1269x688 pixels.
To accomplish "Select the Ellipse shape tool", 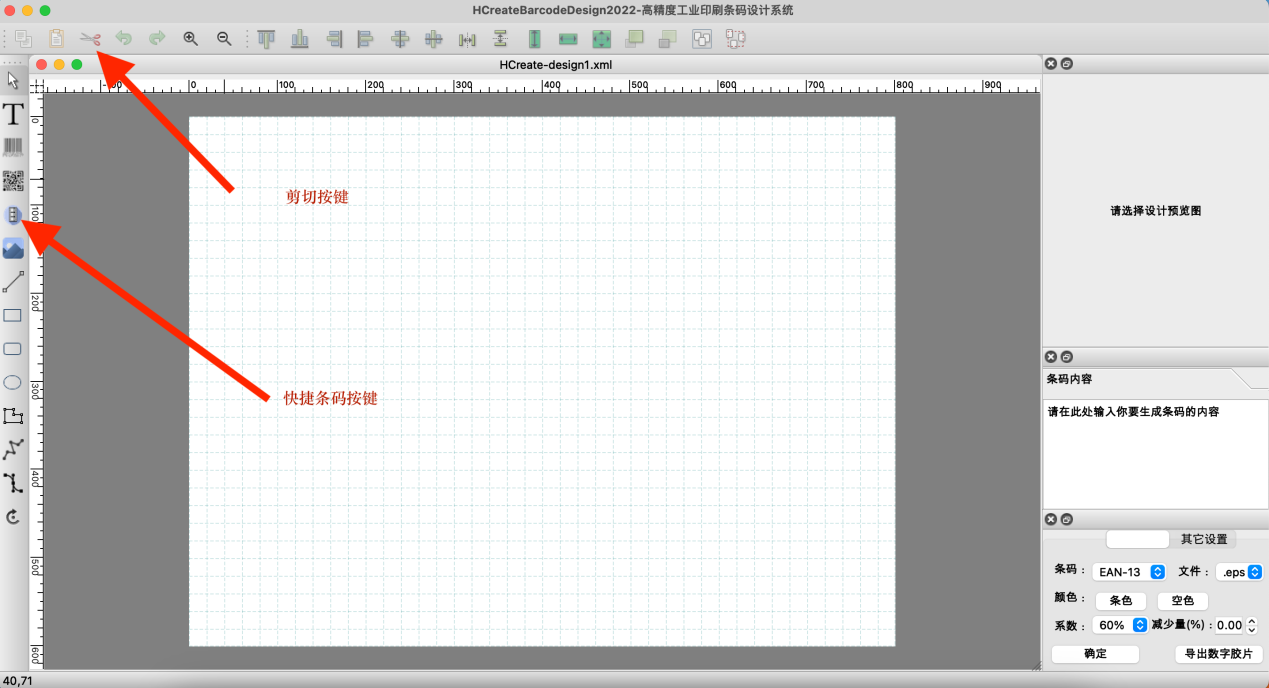I will pos(13,382).
